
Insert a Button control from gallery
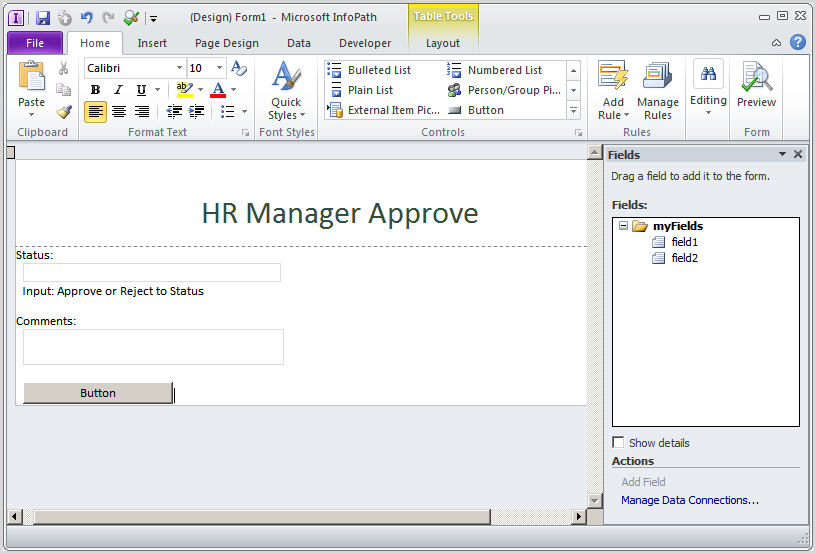476,110
